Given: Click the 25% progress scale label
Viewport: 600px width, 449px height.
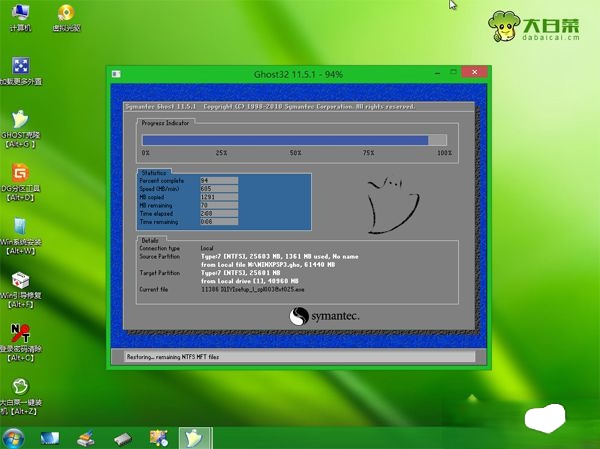Looking at the screenshot, I should [221, 153].
